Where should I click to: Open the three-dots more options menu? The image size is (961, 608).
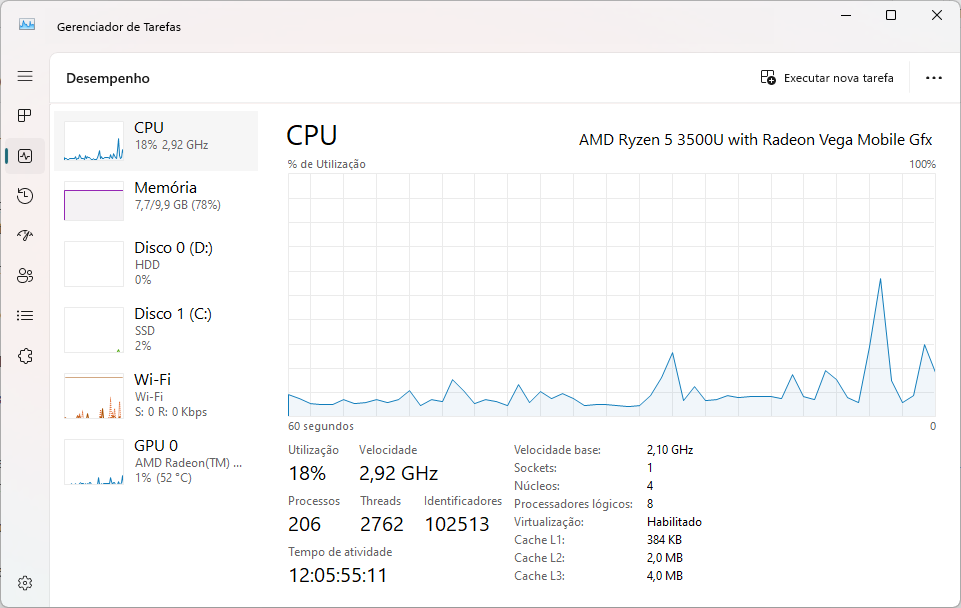tap(933, 78)
